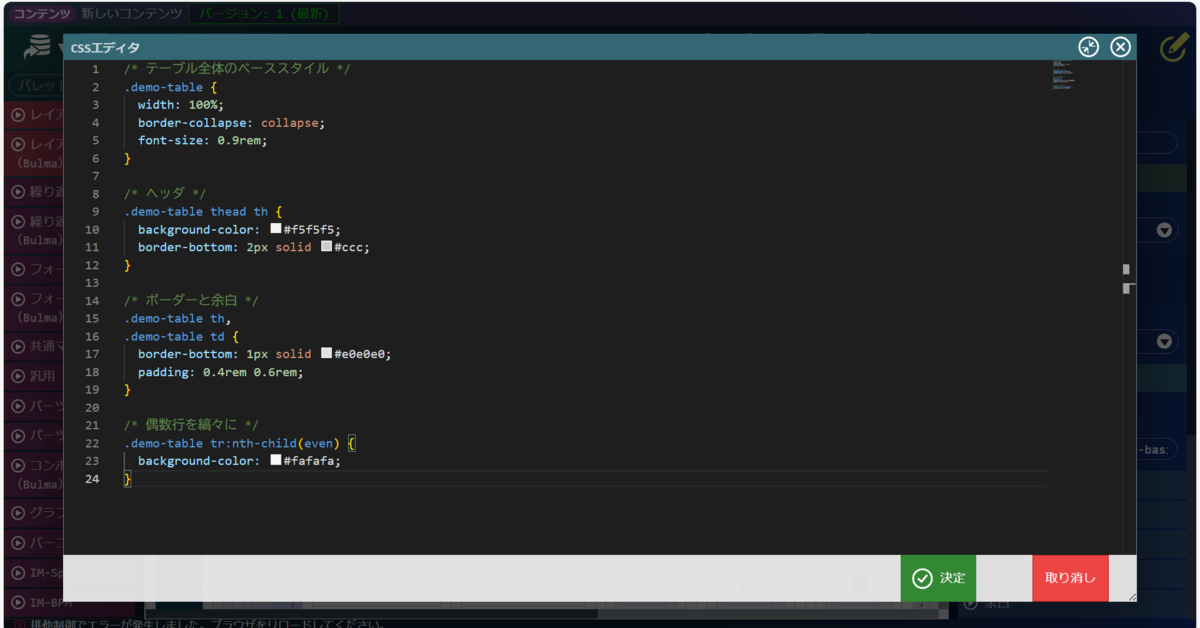Click the 新しいコンテンツ title text
The height and width of the screenshot is (628, 1200).
[132, 14]
